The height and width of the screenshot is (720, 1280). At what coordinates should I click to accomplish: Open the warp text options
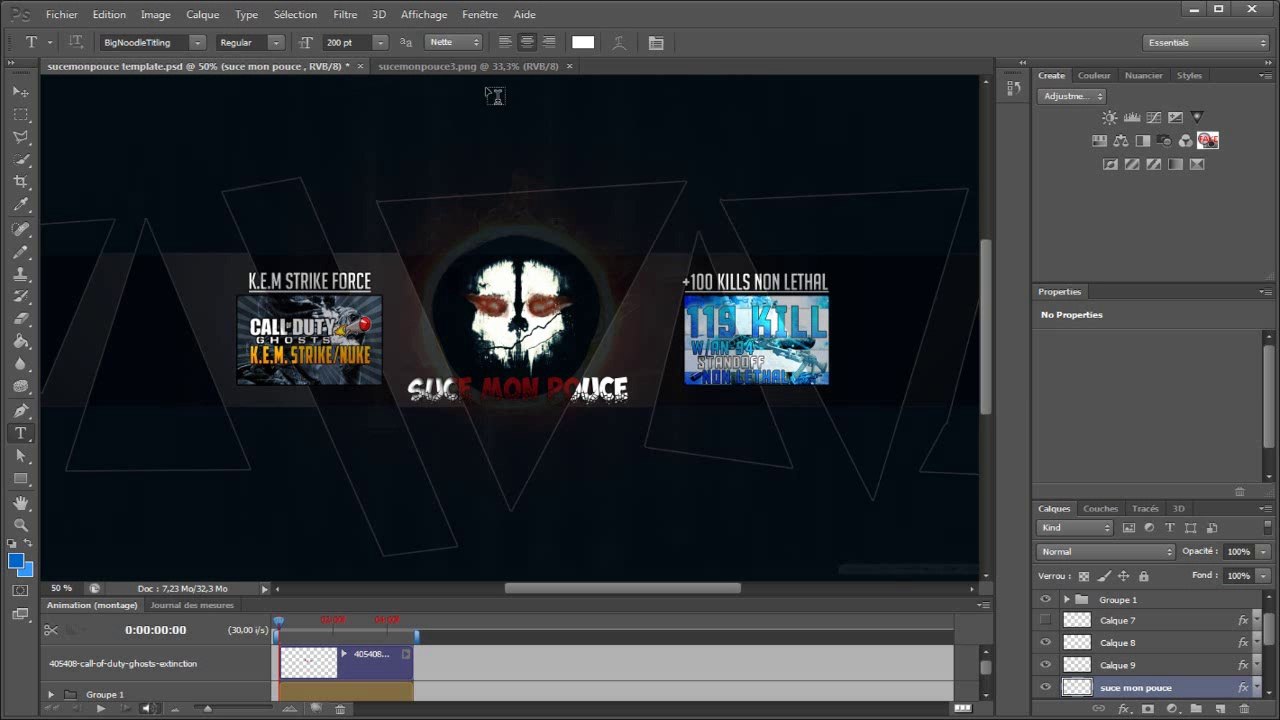tap(619, 43)
